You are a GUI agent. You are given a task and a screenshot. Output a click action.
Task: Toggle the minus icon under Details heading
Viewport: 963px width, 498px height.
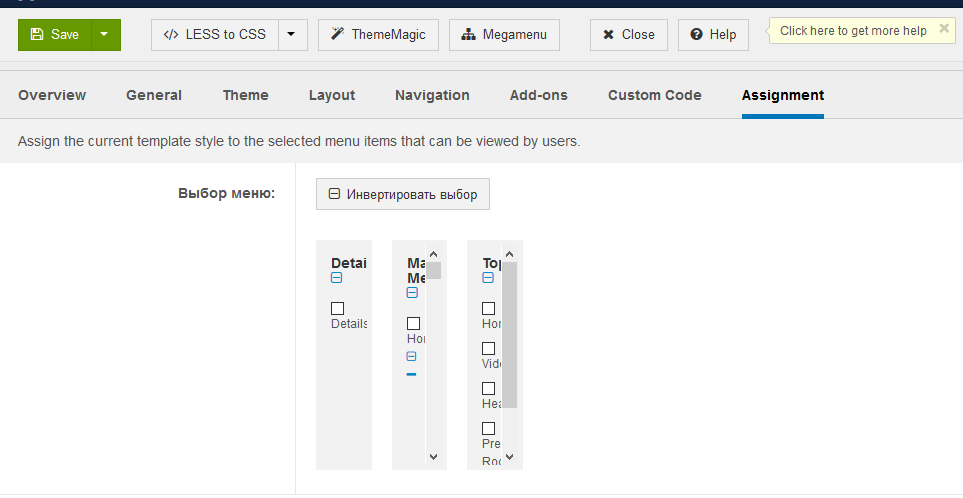[336, 278]
